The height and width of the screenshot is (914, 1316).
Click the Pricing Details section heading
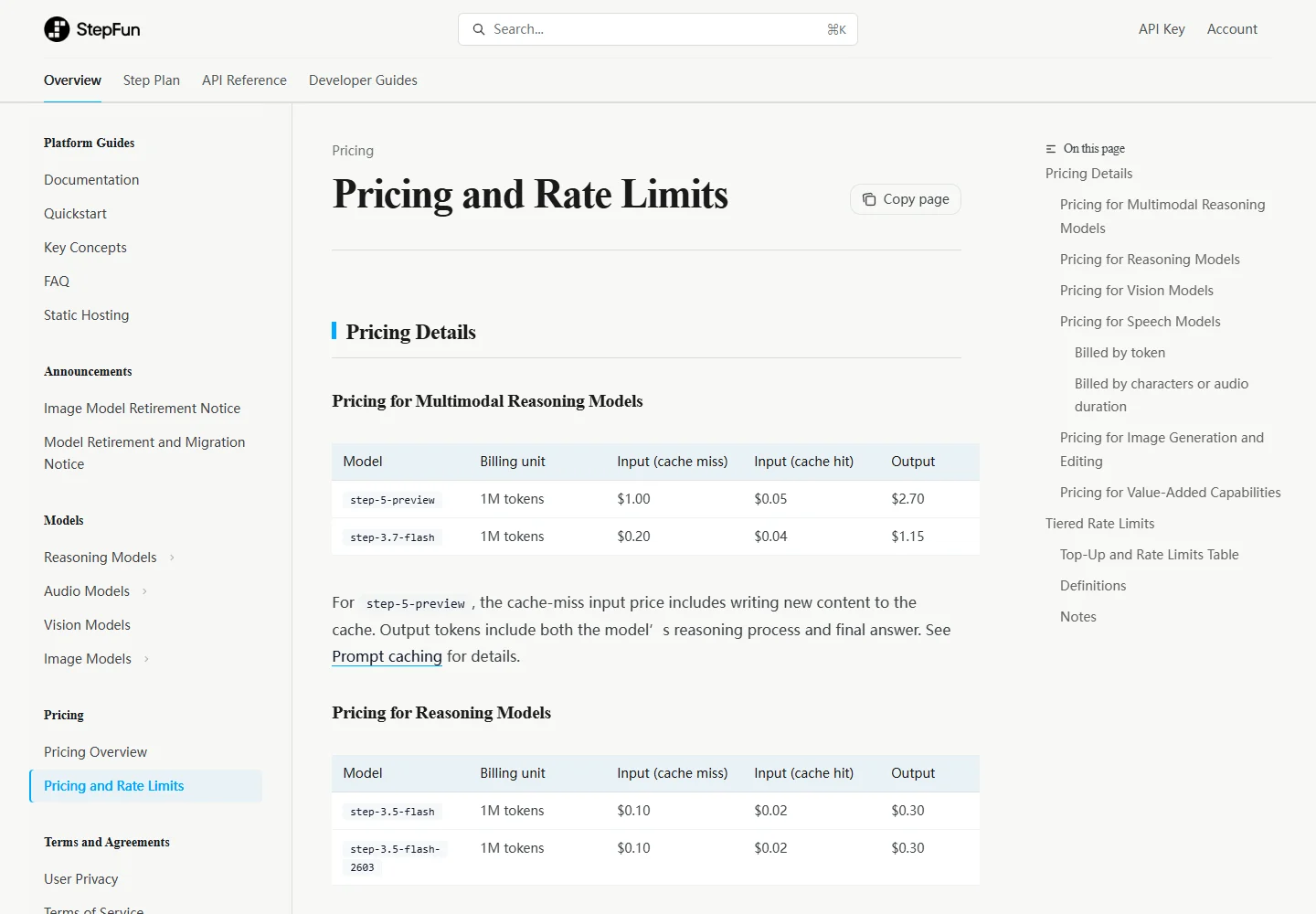pos(410,332)
